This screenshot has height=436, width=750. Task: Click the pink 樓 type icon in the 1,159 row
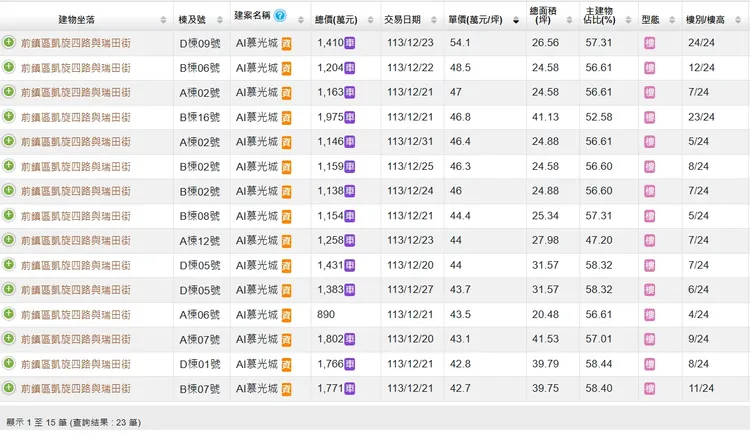coord(650,167)
